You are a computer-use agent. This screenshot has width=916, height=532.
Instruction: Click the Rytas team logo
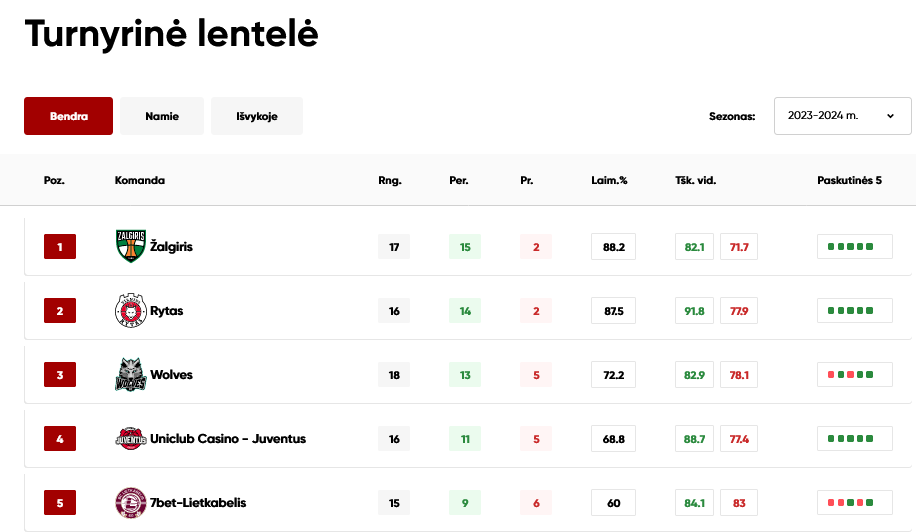click(130, 311)
